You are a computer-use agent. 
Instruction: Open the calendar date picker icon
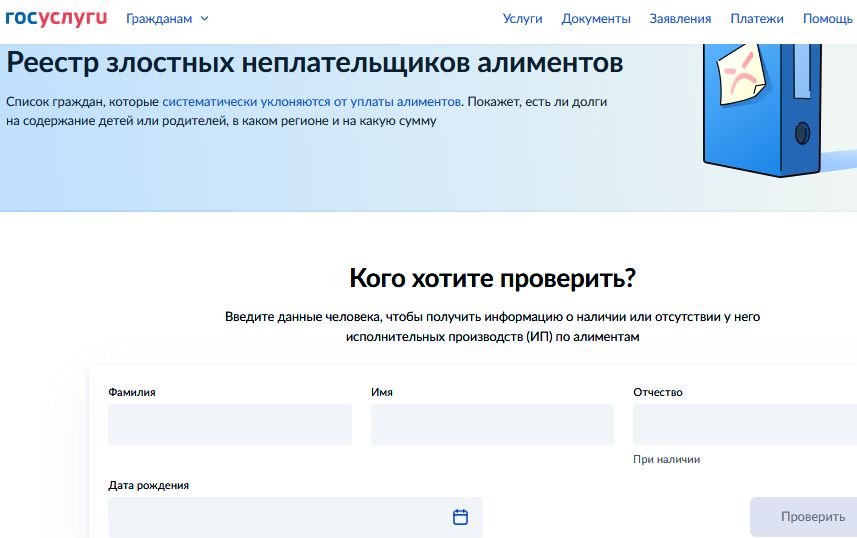point(460,517)
